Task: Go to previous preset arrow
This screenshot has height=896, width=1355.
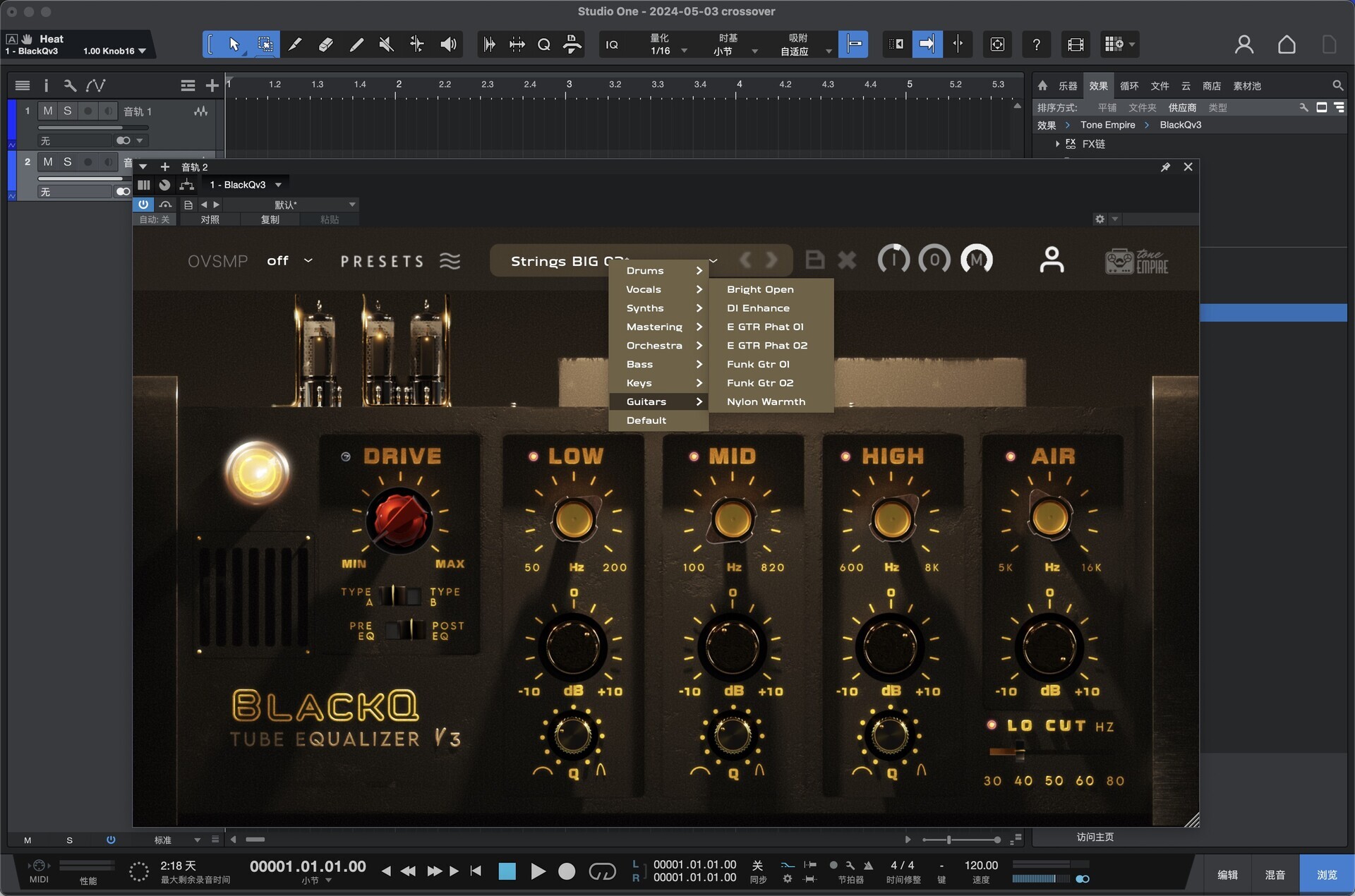Action: (746, 260)
